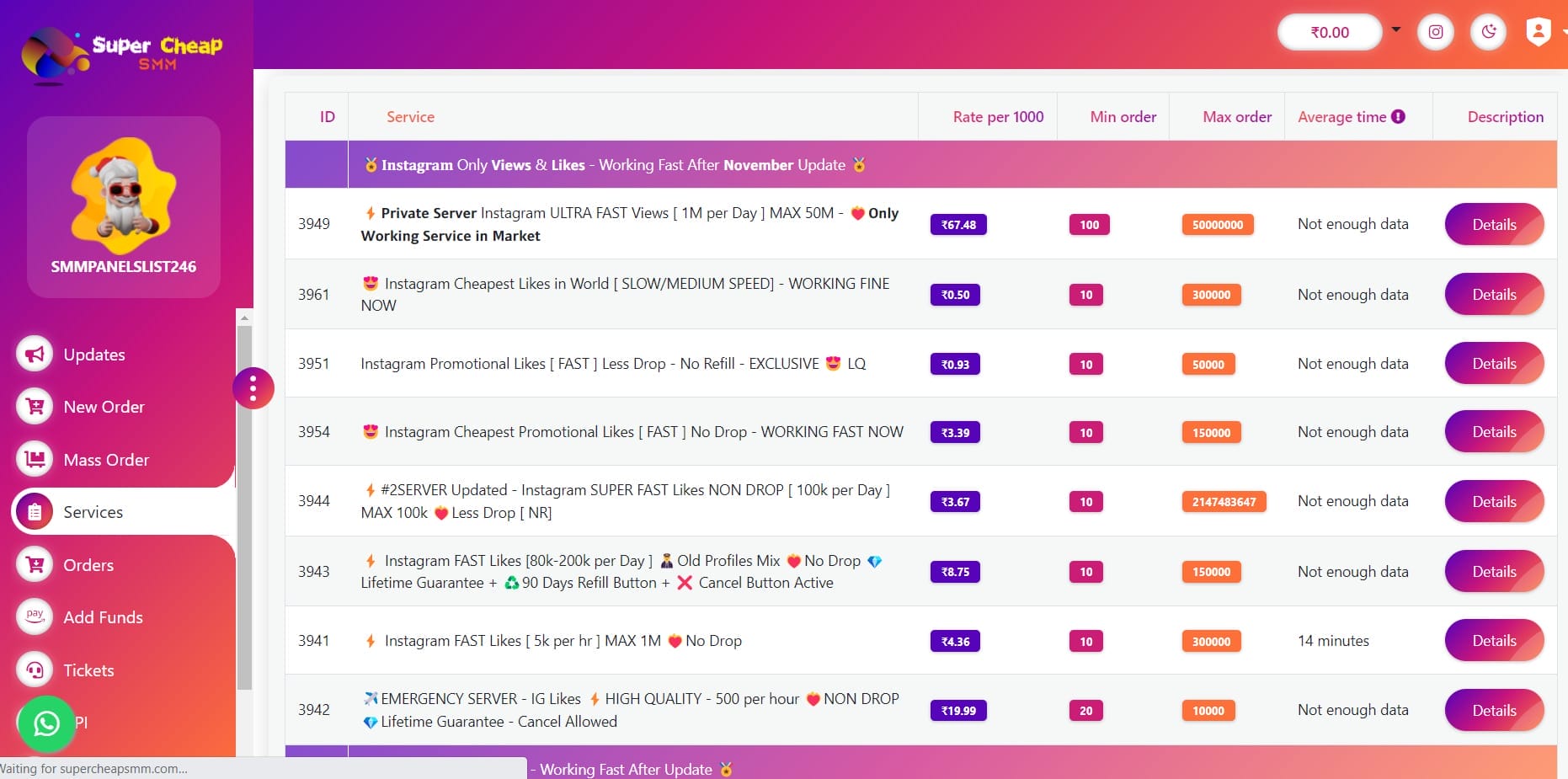Click the max order 50000 badge
Screen dimensions: 1568x779
[1208, 365]
